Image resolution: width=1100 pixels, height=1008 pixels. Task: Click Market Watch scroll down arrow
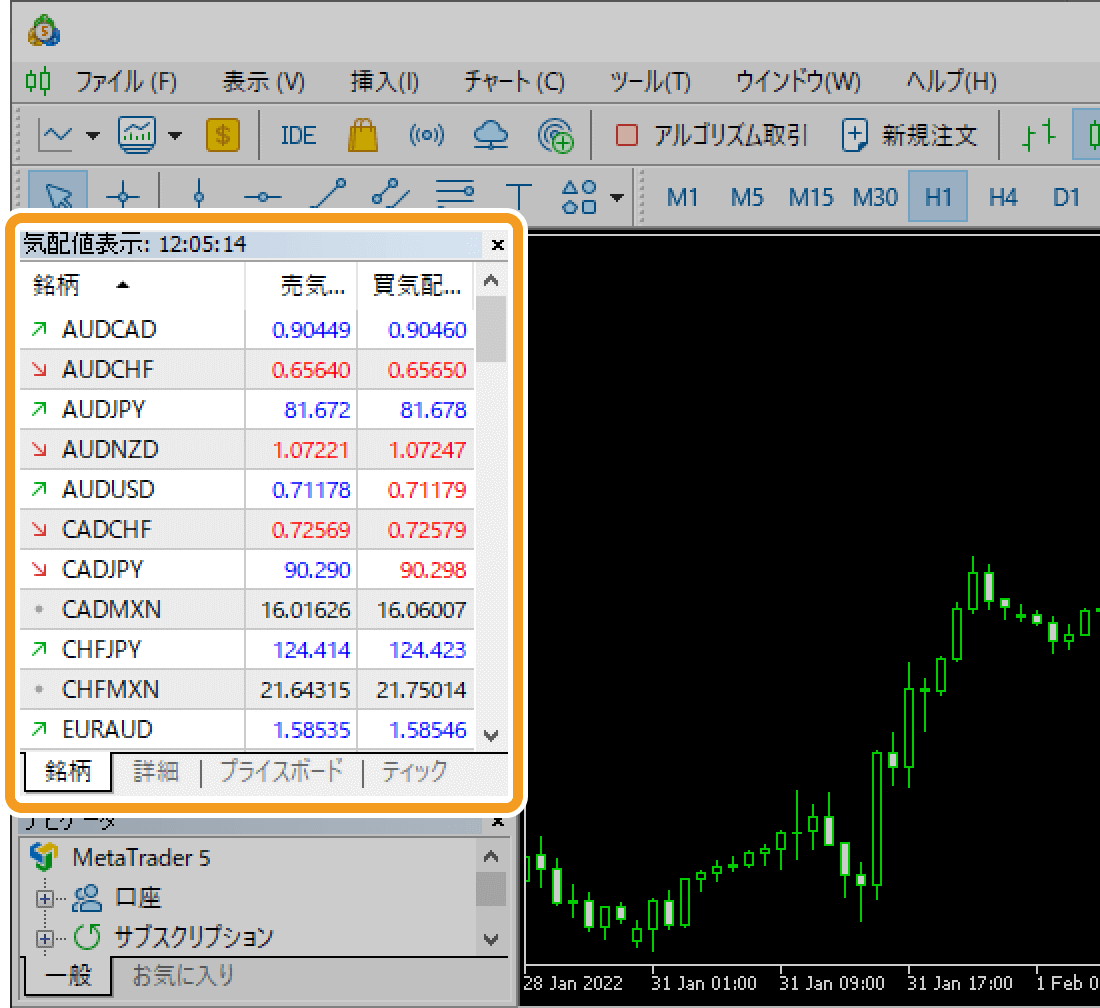[x=491, y=735]
